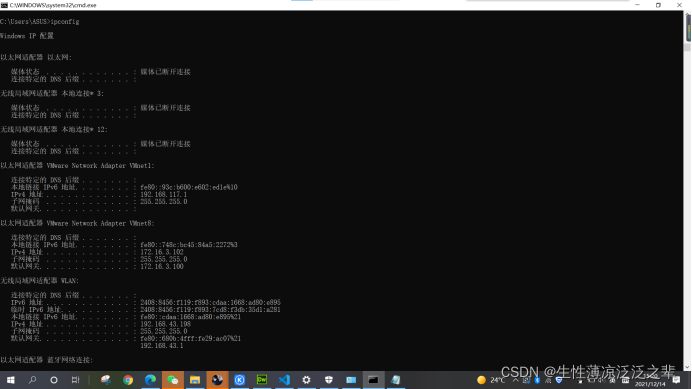
Task: Launch Google Chrome from taskbar
Action: pyautogui.click(x=128, y=380)
